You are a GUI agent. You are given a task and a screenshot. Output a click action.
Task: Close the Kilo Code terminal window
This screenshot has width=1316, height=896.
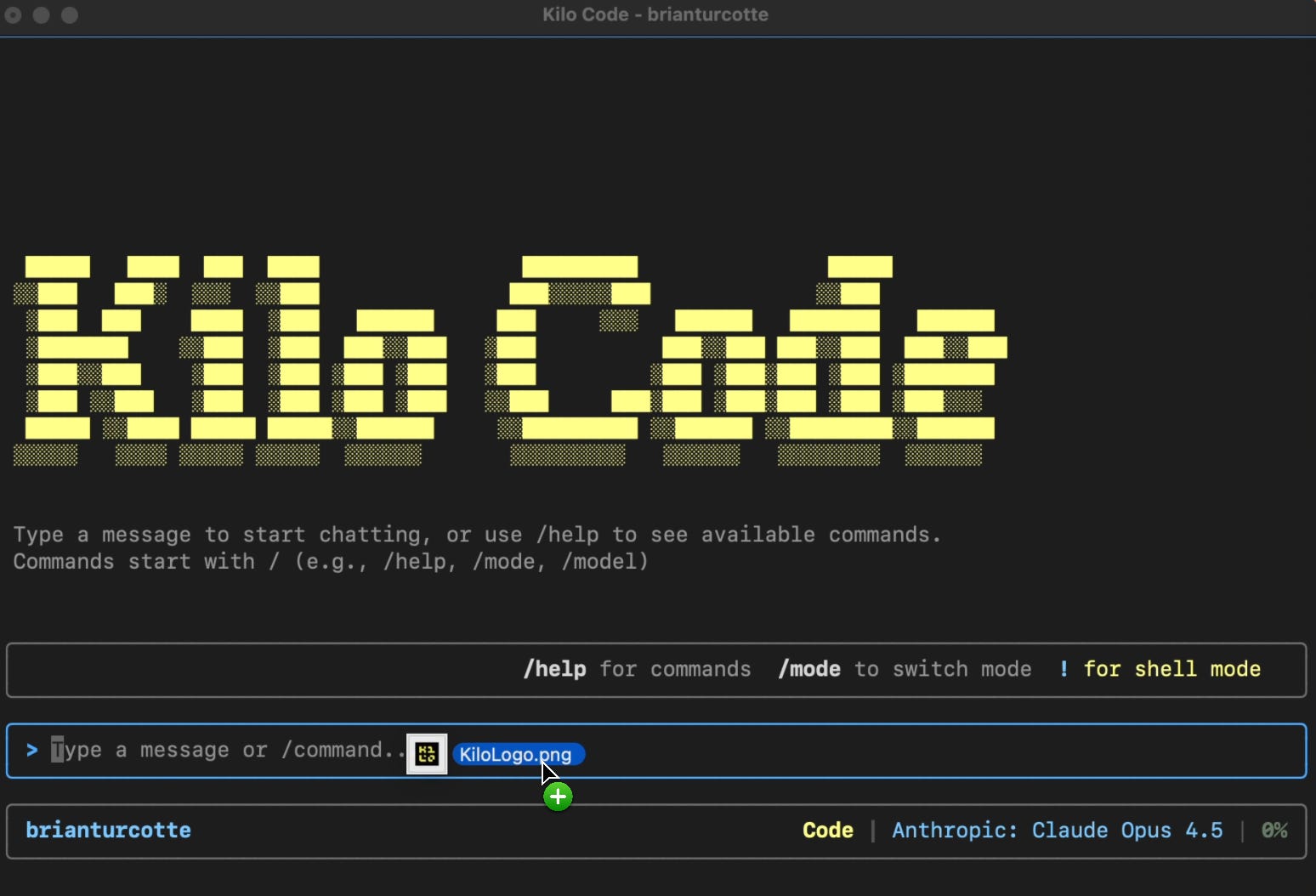pyautogui.click(x=13, y=15)
